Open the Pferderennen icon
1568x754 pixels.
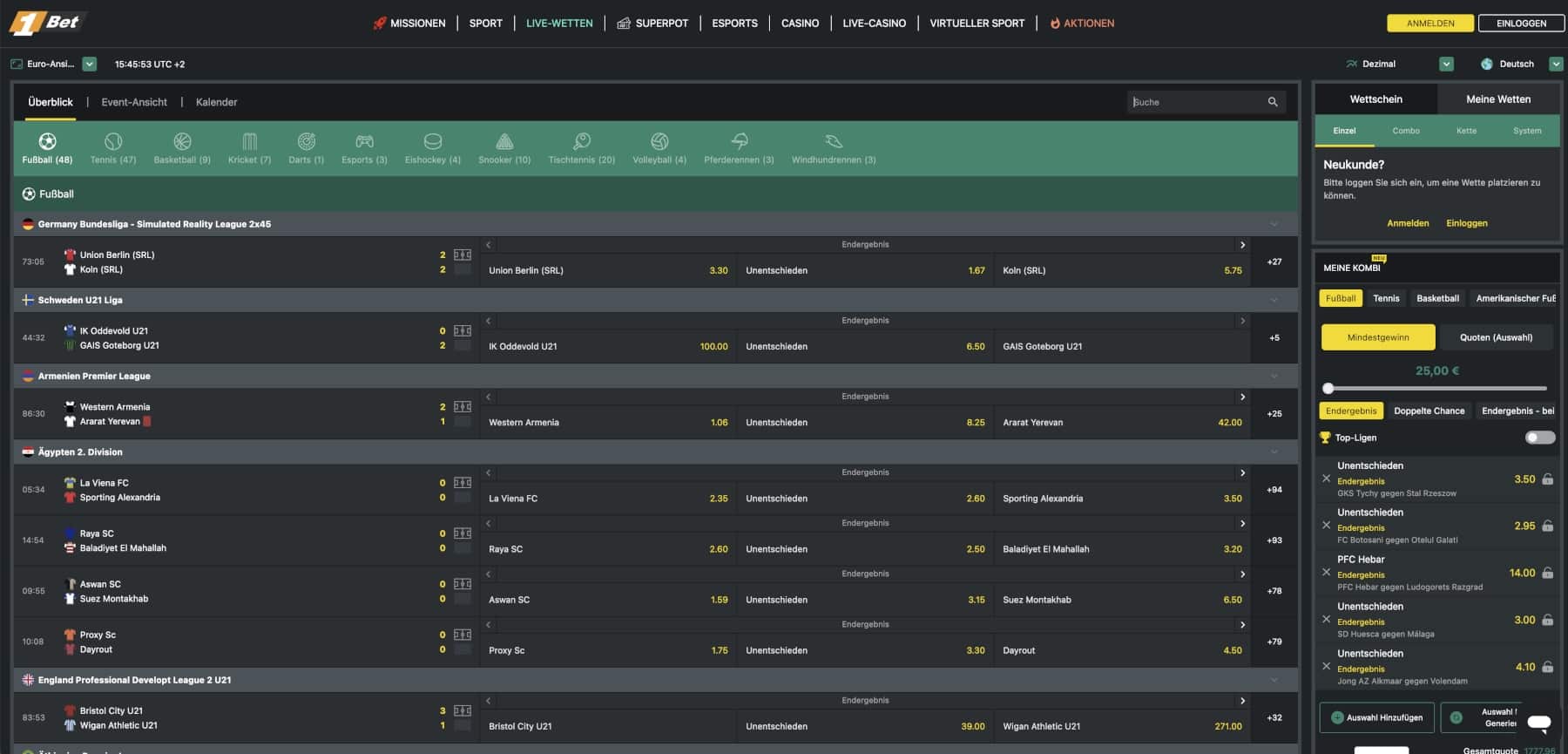[x=740, y=141]
